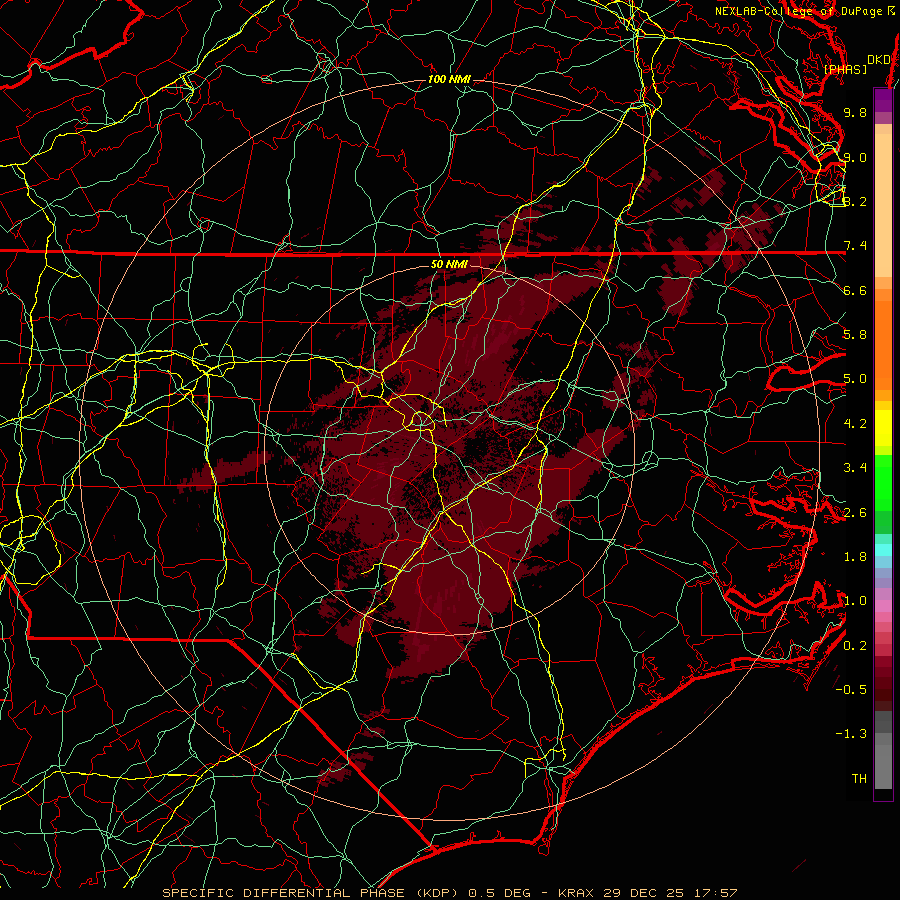This screenshot has height=900, width=900.
Task: Click the "KRAX" radar site identifier
Action: (577, 893)
